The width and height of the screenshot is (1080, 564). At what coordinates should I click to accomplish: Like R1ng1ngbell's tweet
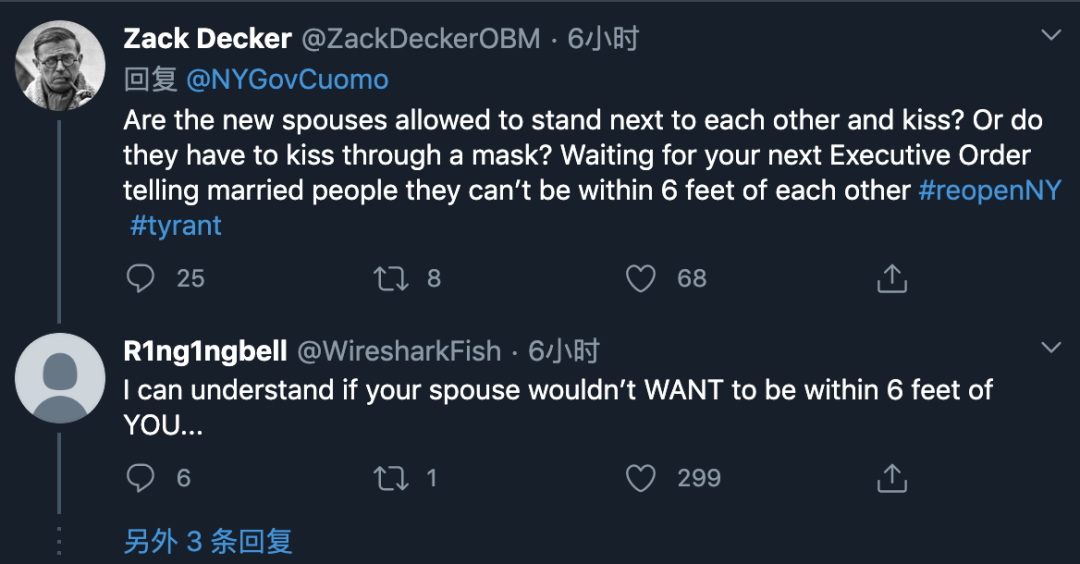point(641,478)
